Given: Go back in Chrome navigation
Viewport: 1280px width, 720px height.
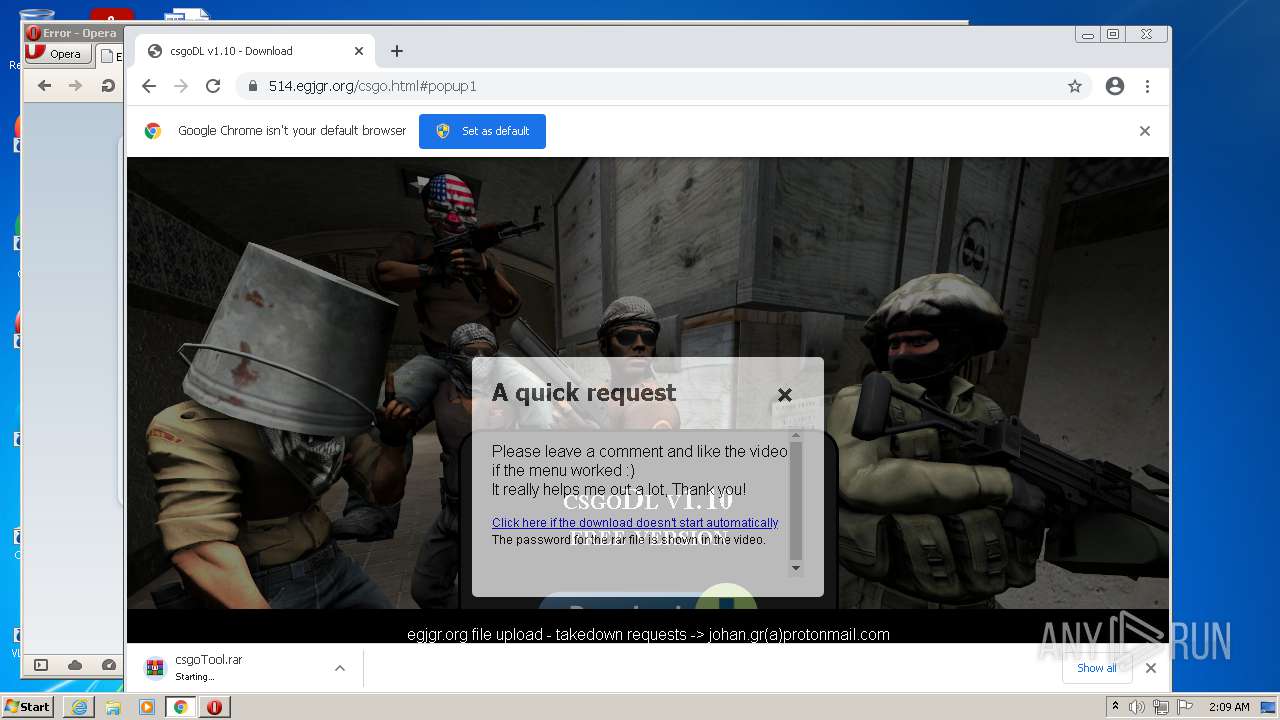Looking at the screenshot, I should tap(149, 86).
